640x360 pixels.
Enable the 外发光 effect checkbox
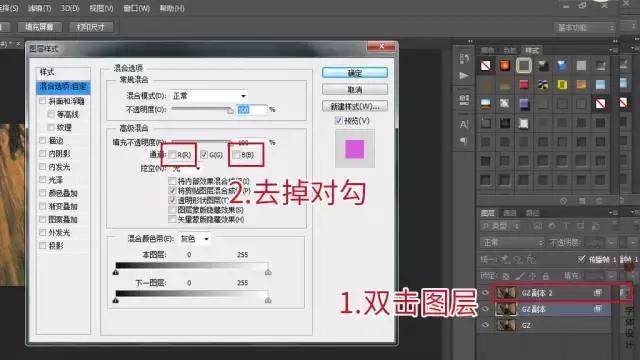42,232
